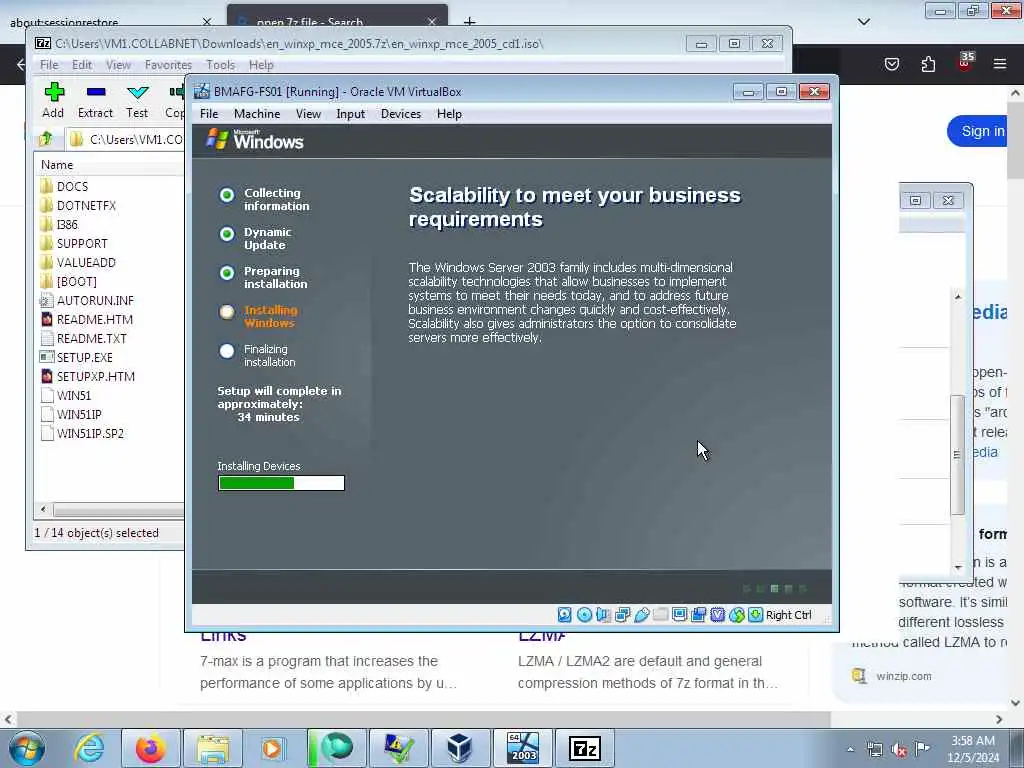Click browser vertical scrollbar down arrow
The height and width of the screenshot is (768, 1024).
tap(1016, 703)
